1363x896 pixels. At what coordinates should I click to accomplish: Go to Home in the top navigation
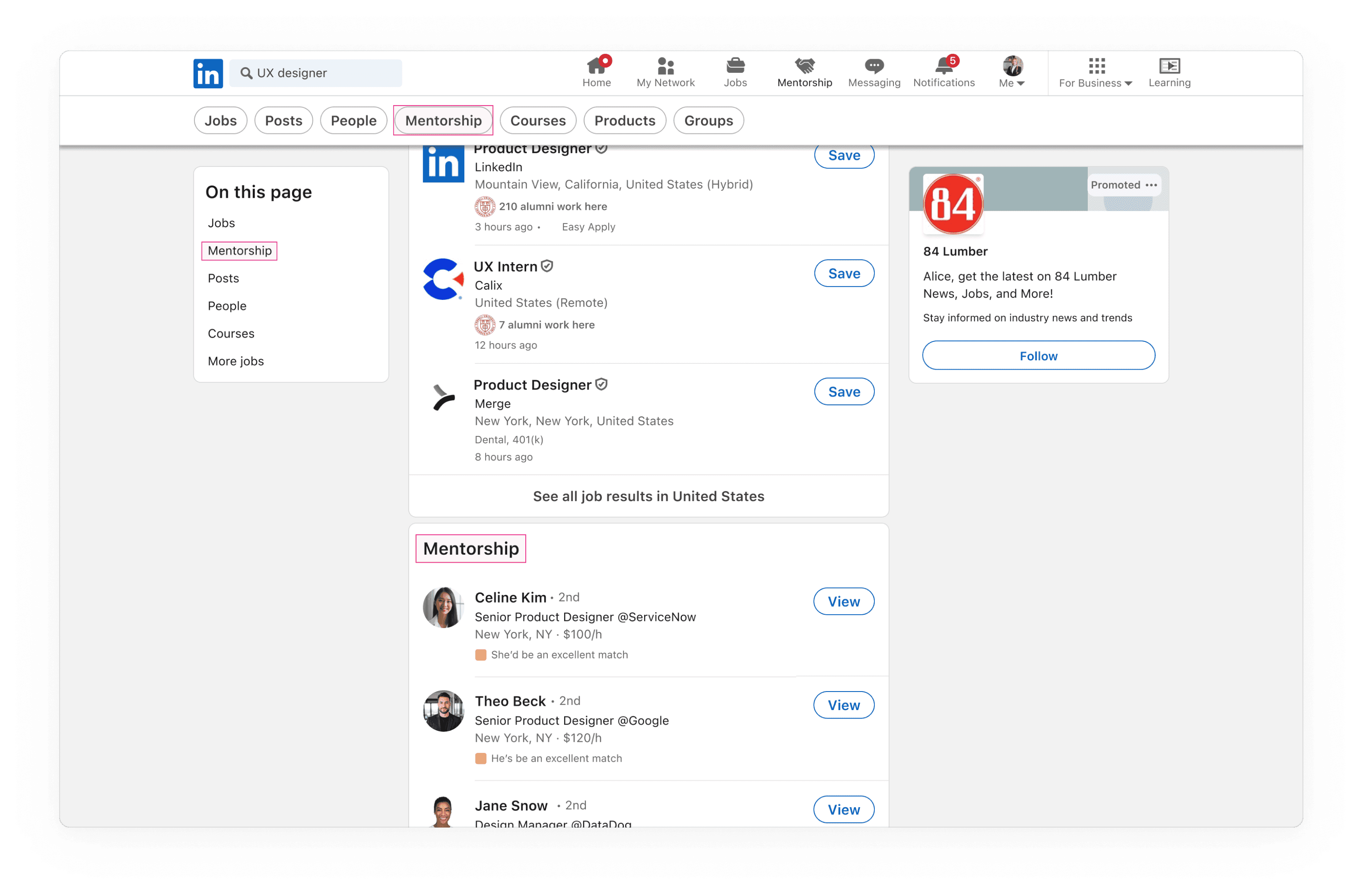pos(596,73)
